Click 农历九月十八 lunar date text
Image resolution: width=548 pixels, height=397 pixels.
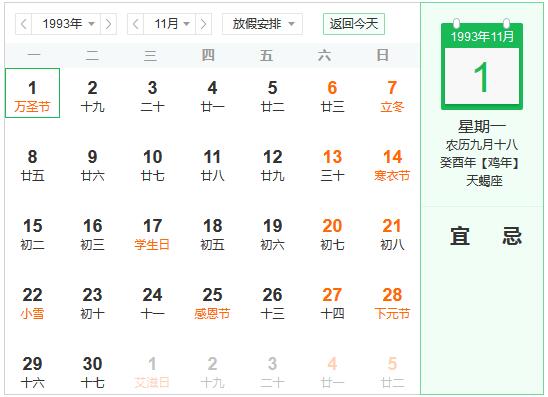click(x=482, y=144)
